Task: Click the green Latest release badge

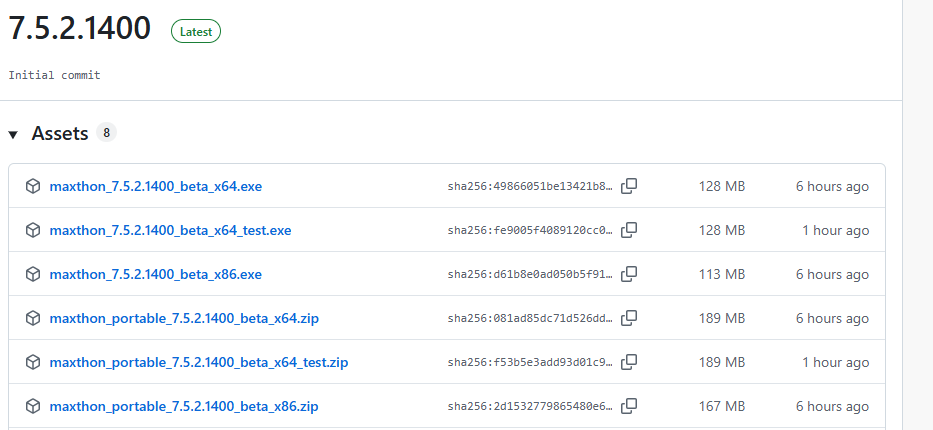Action: coord(196,31)
